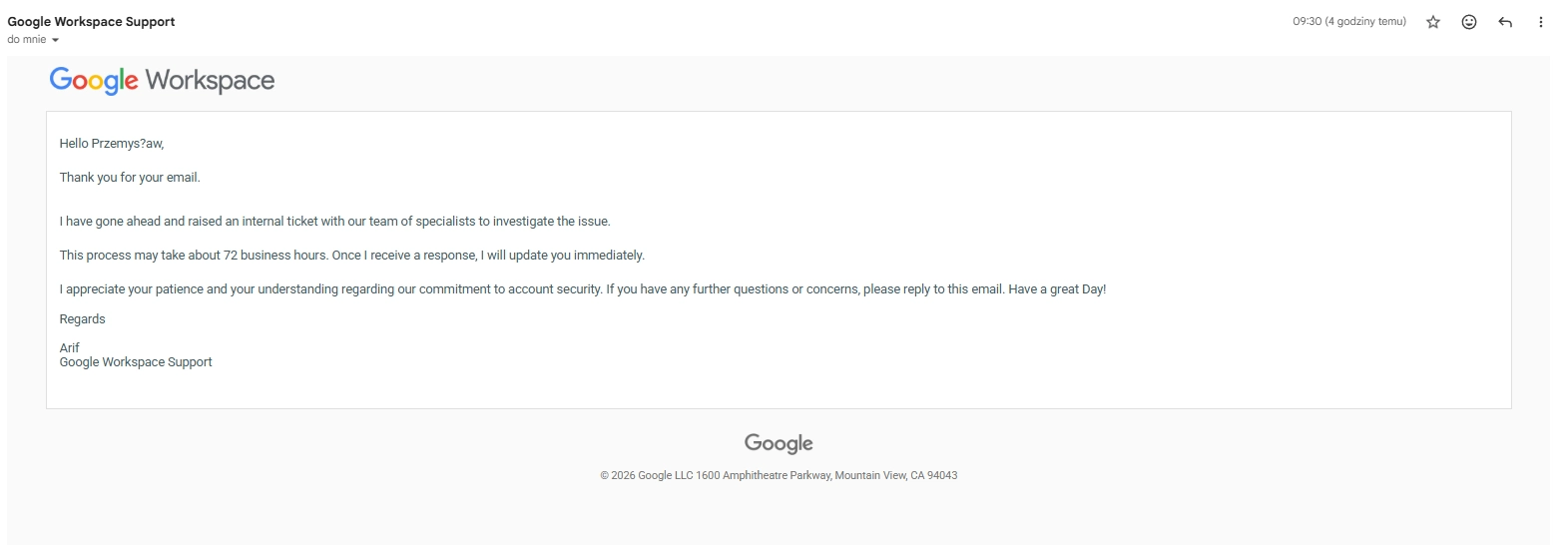Viewport: 1568px width, 545px height.
Task: Open the three-dot more options menu
Action: [1541, 22]
